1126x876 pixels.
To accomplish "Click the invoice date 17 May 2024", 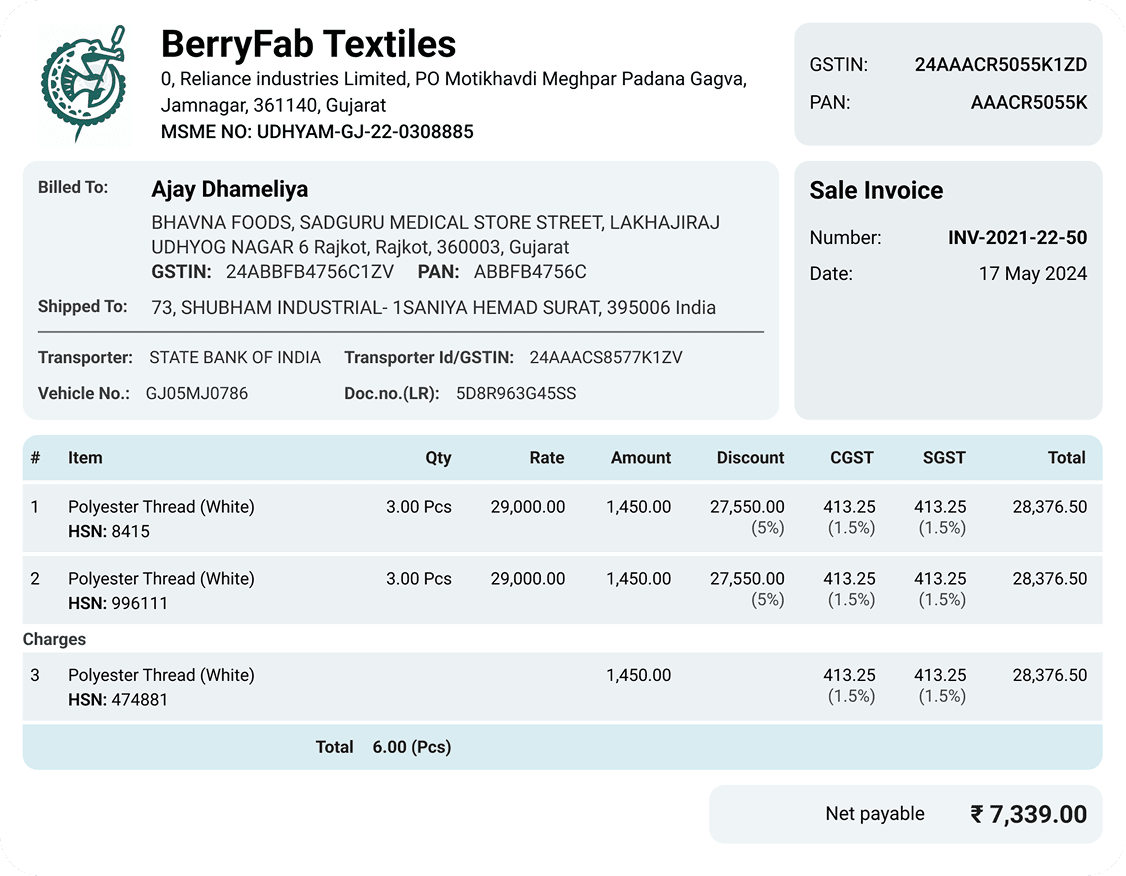I will (1033, 274).
